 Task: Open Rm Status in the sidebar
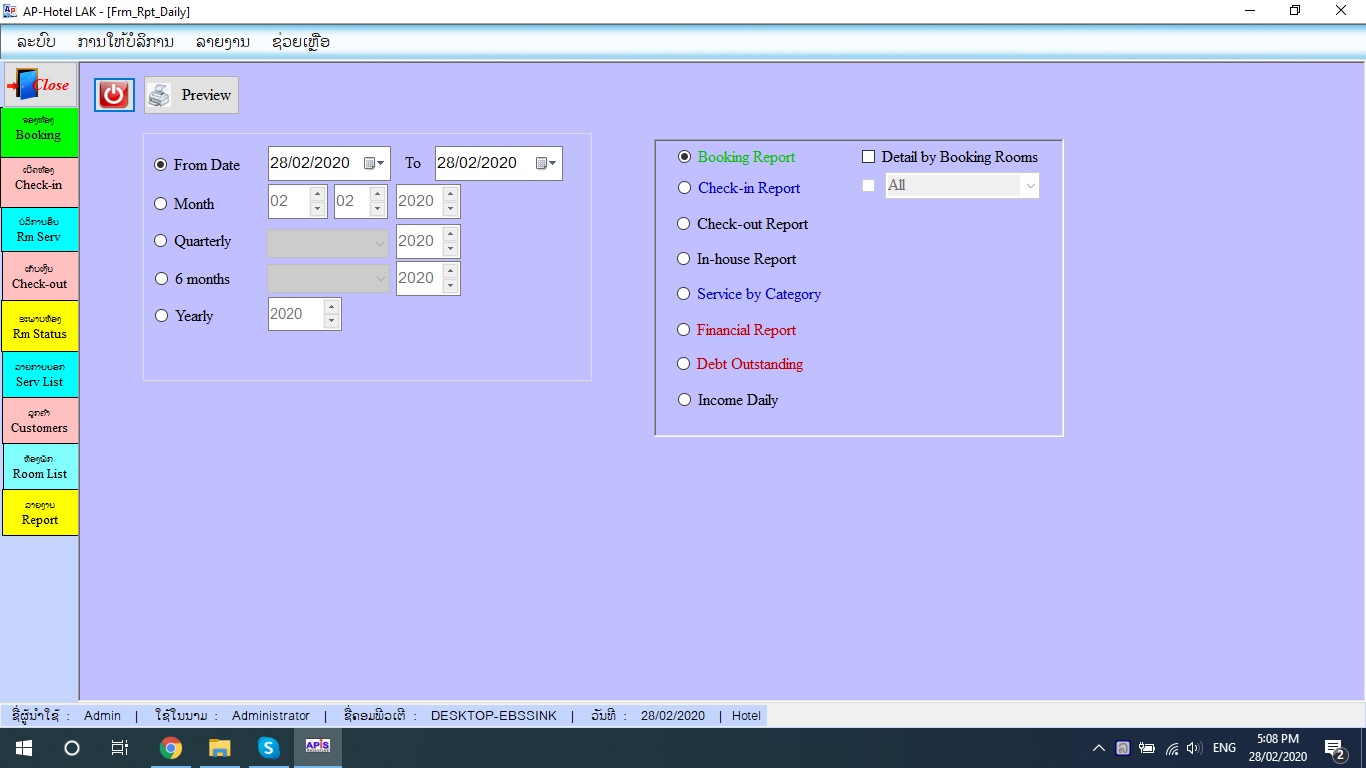point(39,327)
